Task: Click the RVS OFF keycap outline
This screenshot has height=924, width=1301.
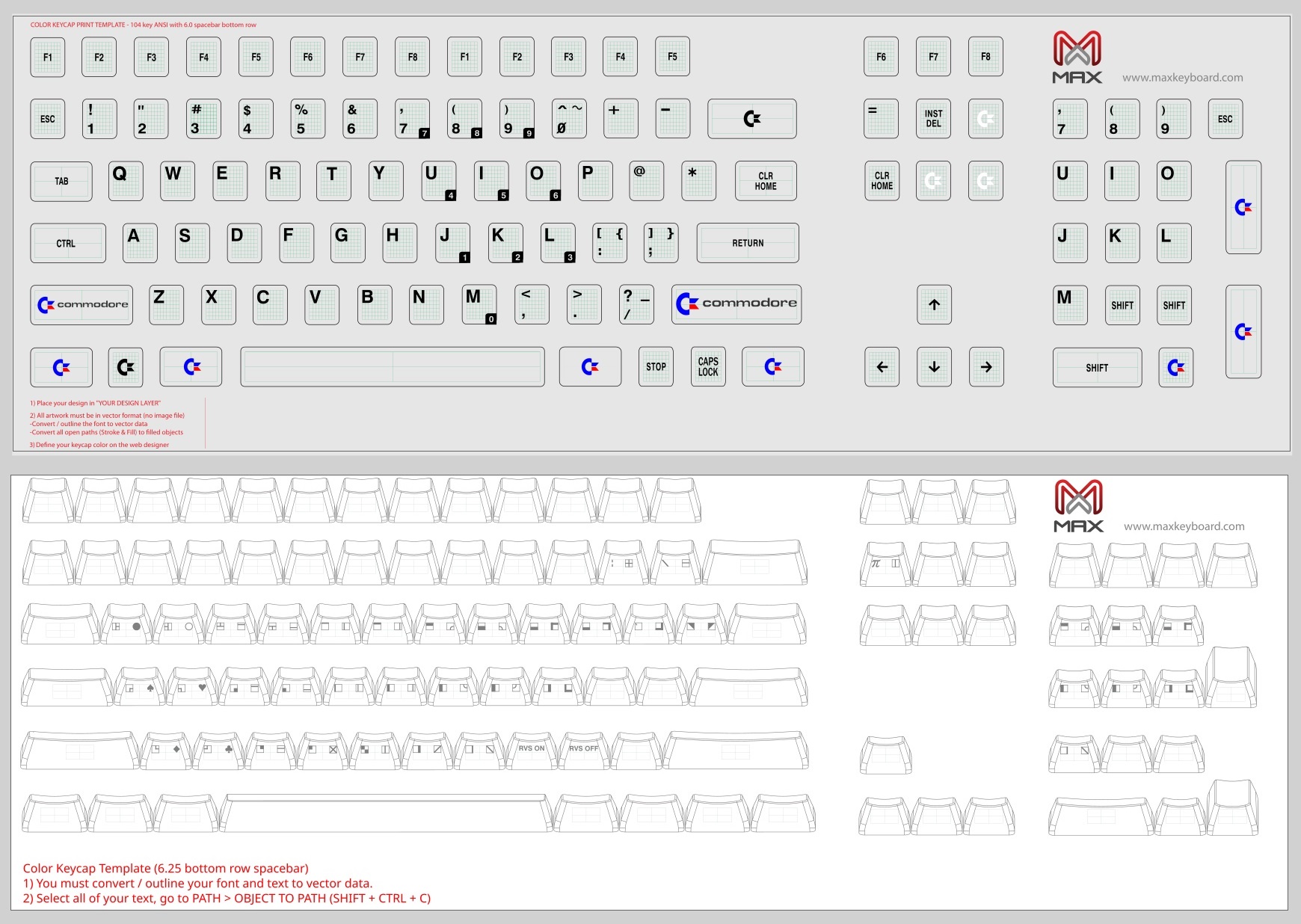Action: [x=584, y=750]
